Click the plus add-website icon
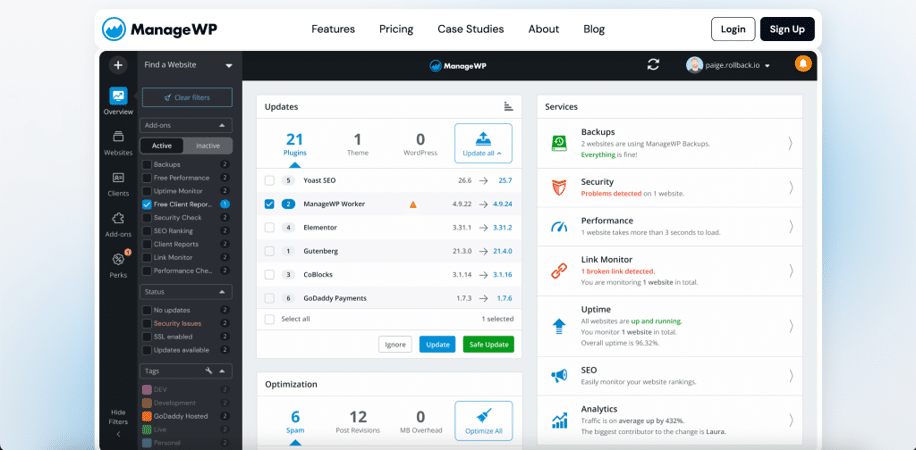This screenshot has width=916, height=450. [x=118, y=65]
